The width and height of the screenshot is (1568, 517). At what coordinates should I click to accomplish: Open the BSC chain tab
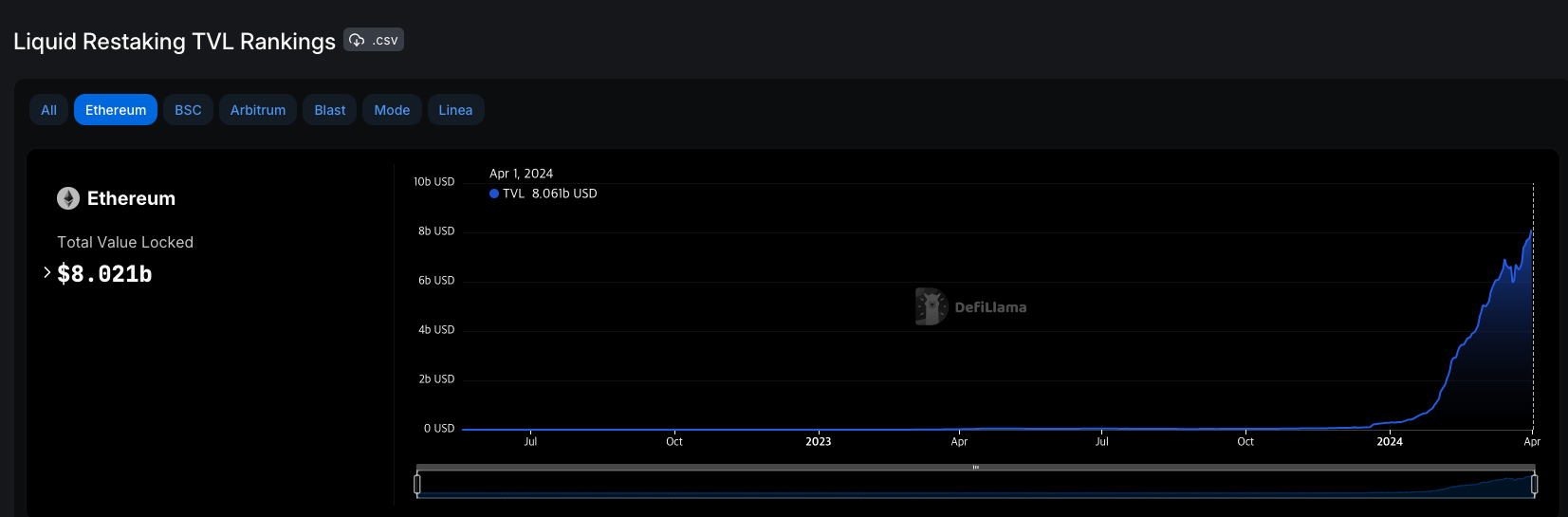pyautogui.click(x=188, y=110)
